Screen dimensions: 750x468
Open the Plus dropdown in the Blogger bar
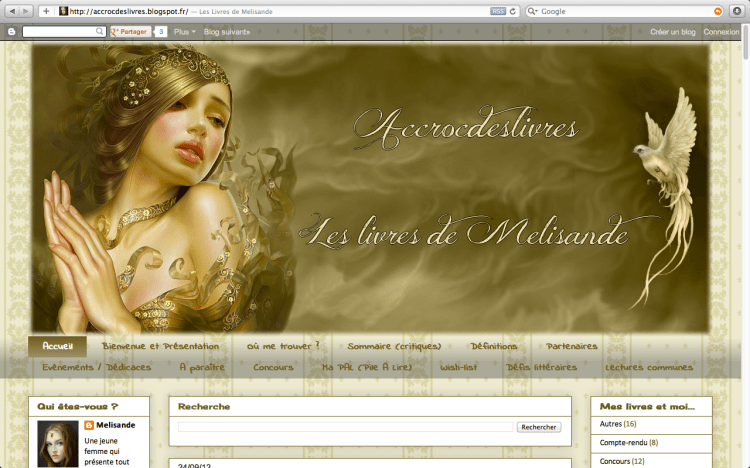184,32
